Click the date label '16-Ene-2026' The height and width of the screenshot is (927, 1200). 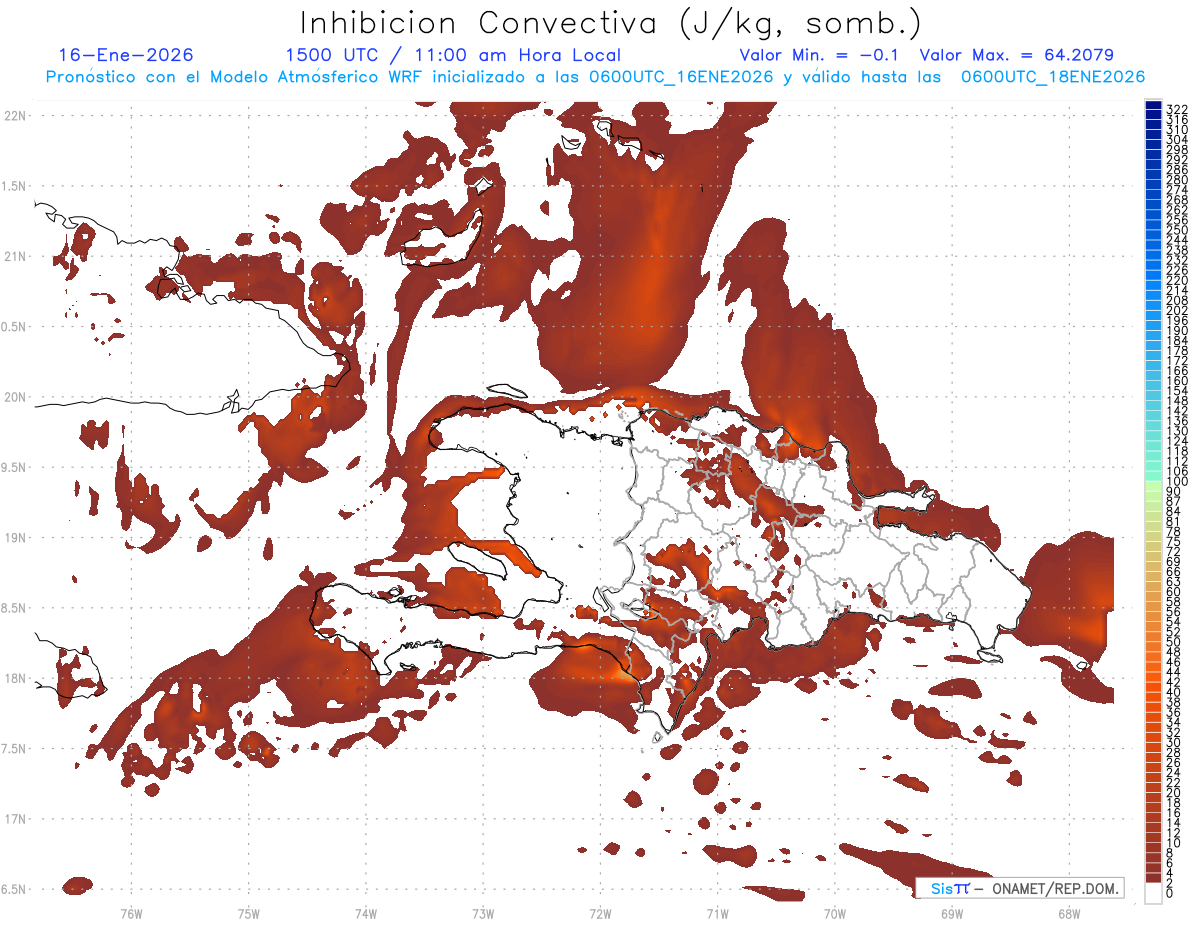[126, 55]
